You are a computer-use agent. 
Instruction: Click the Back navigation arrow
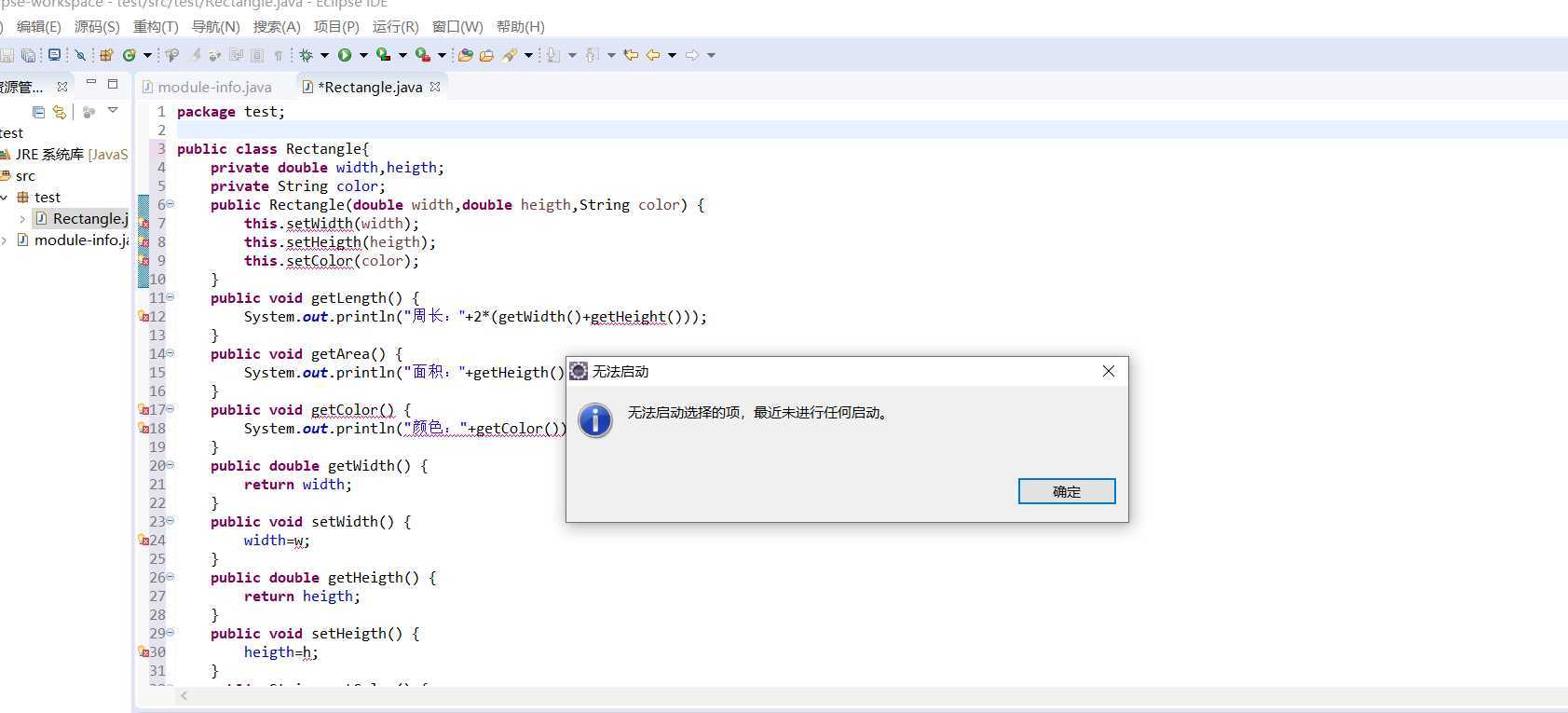(653, 55)
